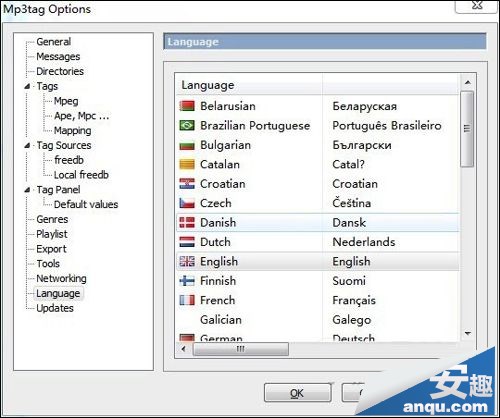Open Local freedb settings page
500x418 pixels.
(81, 175)
